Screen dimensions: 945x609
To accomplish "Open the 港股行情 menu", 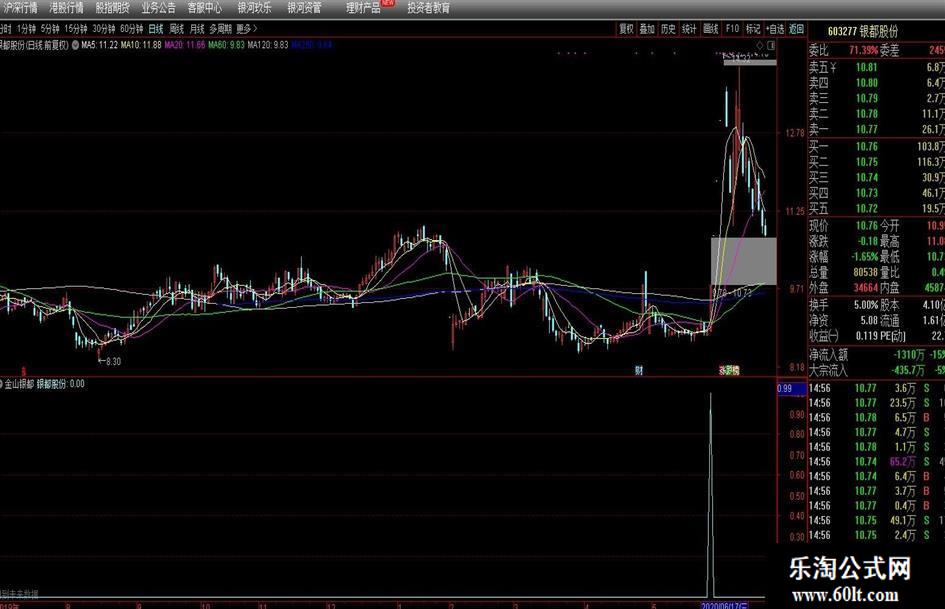I will (66, 8).
